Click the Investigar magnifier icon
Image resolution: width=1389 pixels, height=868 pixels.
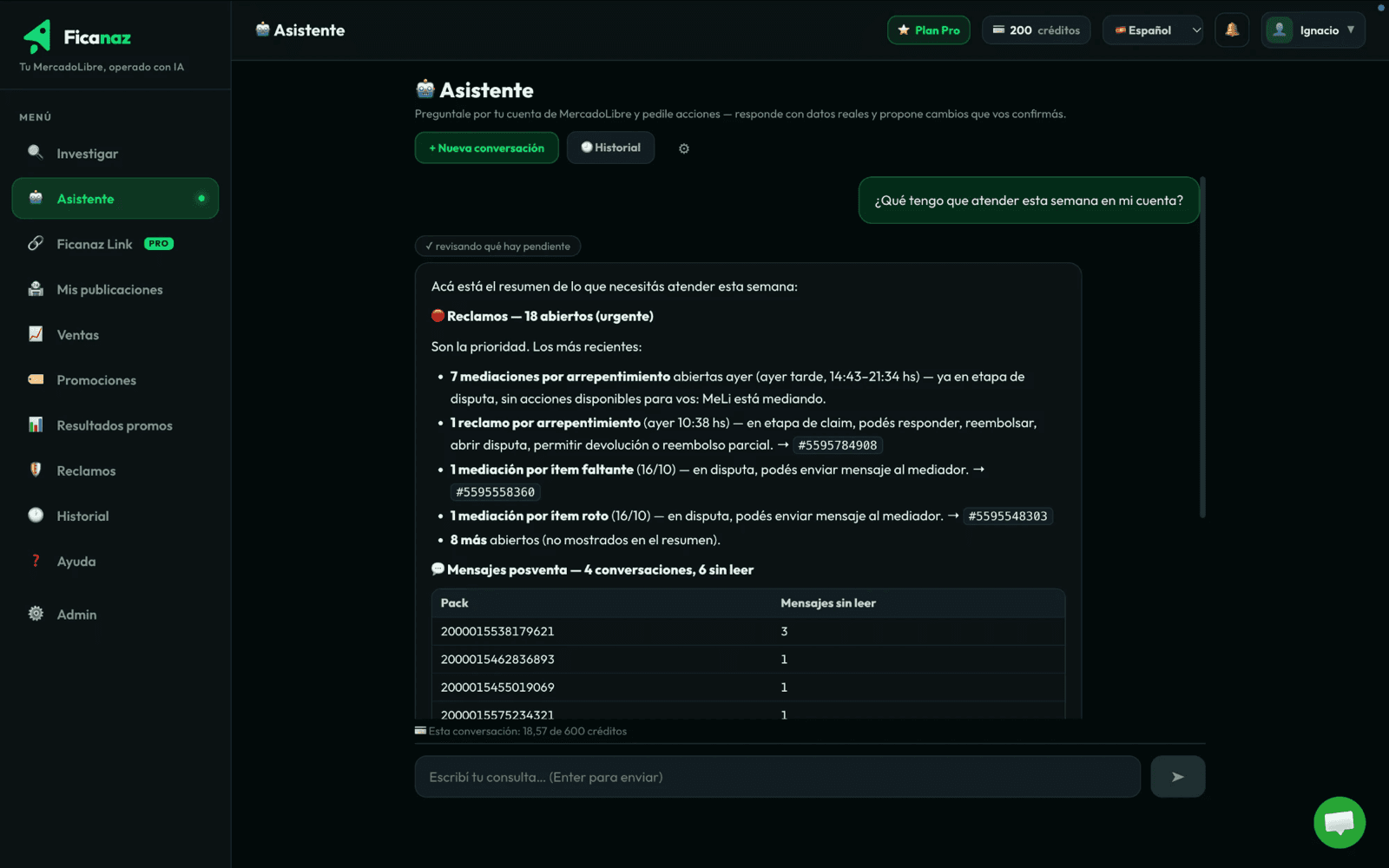(x=36, y=153)
